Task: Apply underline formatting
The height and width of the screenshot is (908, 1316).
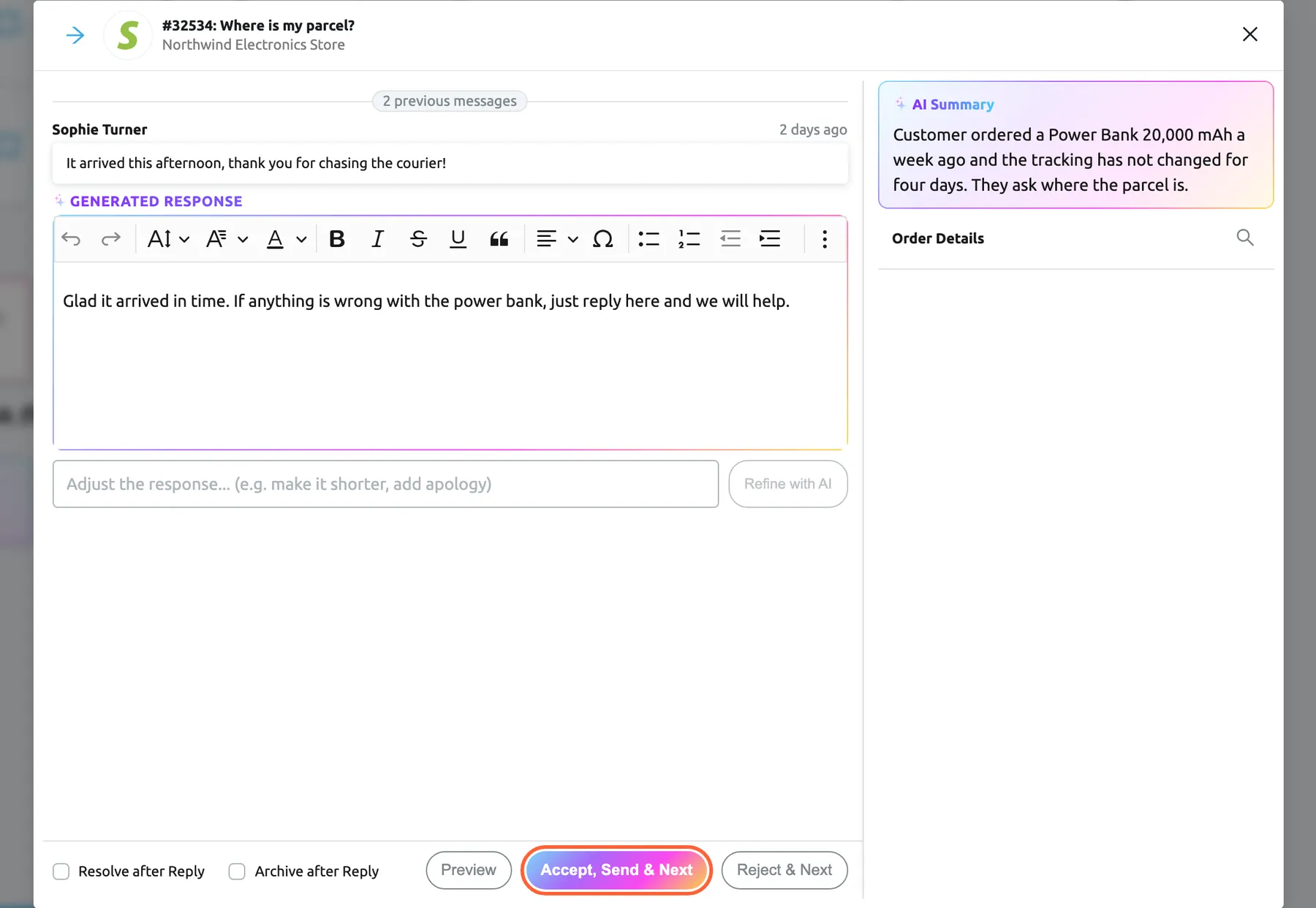Action: click(458, 239)
